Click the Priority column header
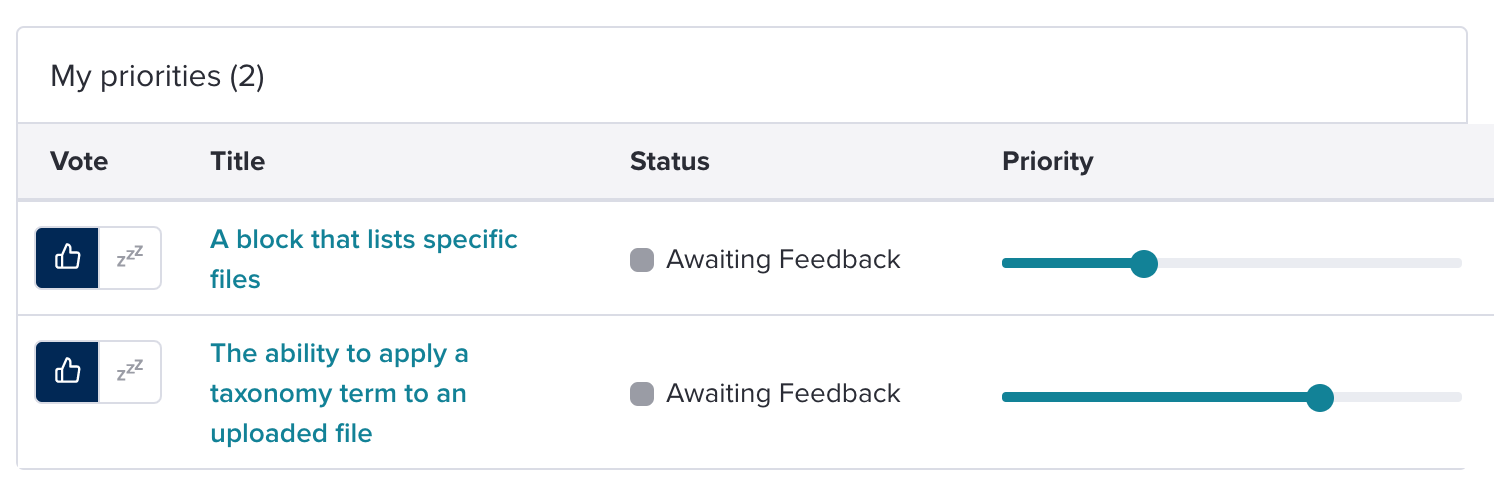This screenshot has width=1498, height=486. pyautogui.click(x=1048, y=161)
